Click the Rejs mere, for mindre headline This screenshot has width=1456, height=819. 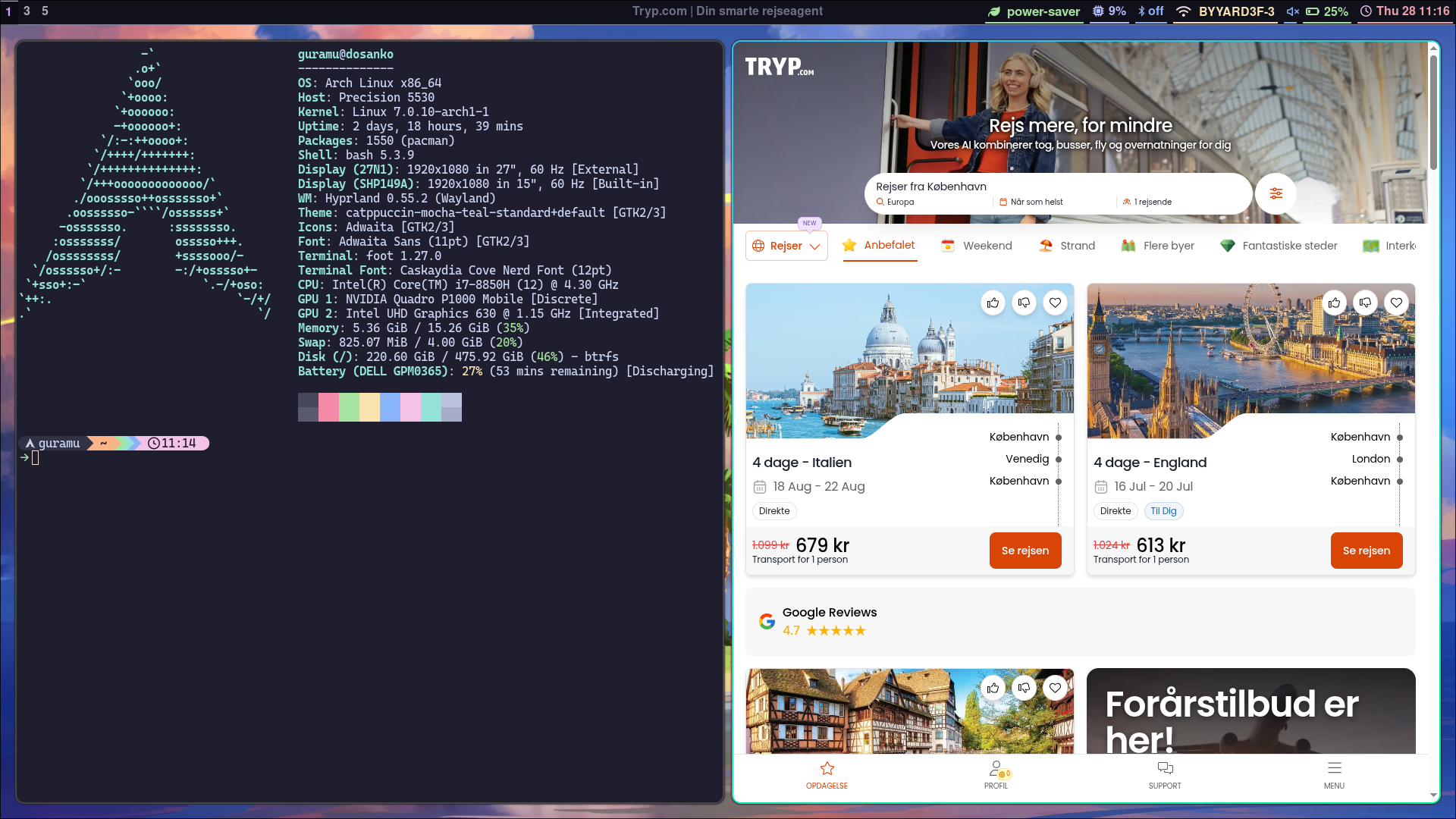pos(1080,125)
